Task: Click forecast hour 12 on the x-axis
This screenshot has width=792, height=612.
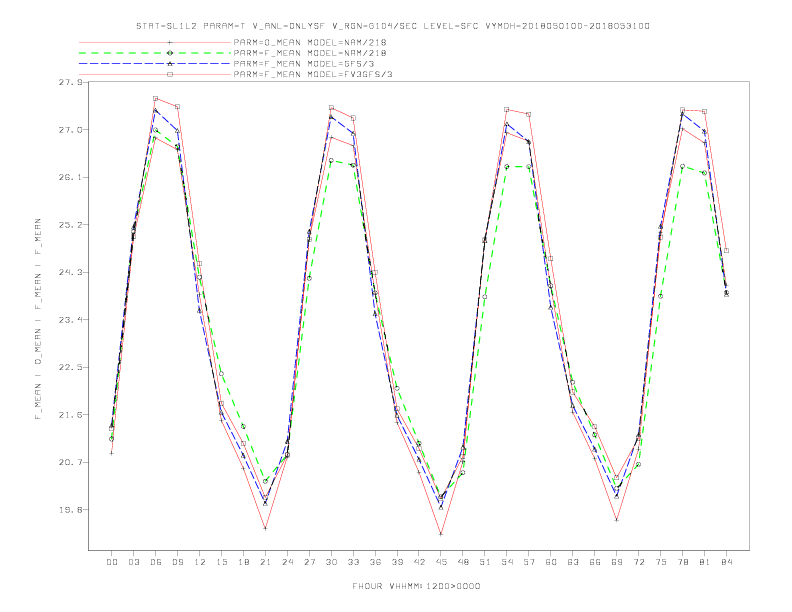Action: click(200, 562)
